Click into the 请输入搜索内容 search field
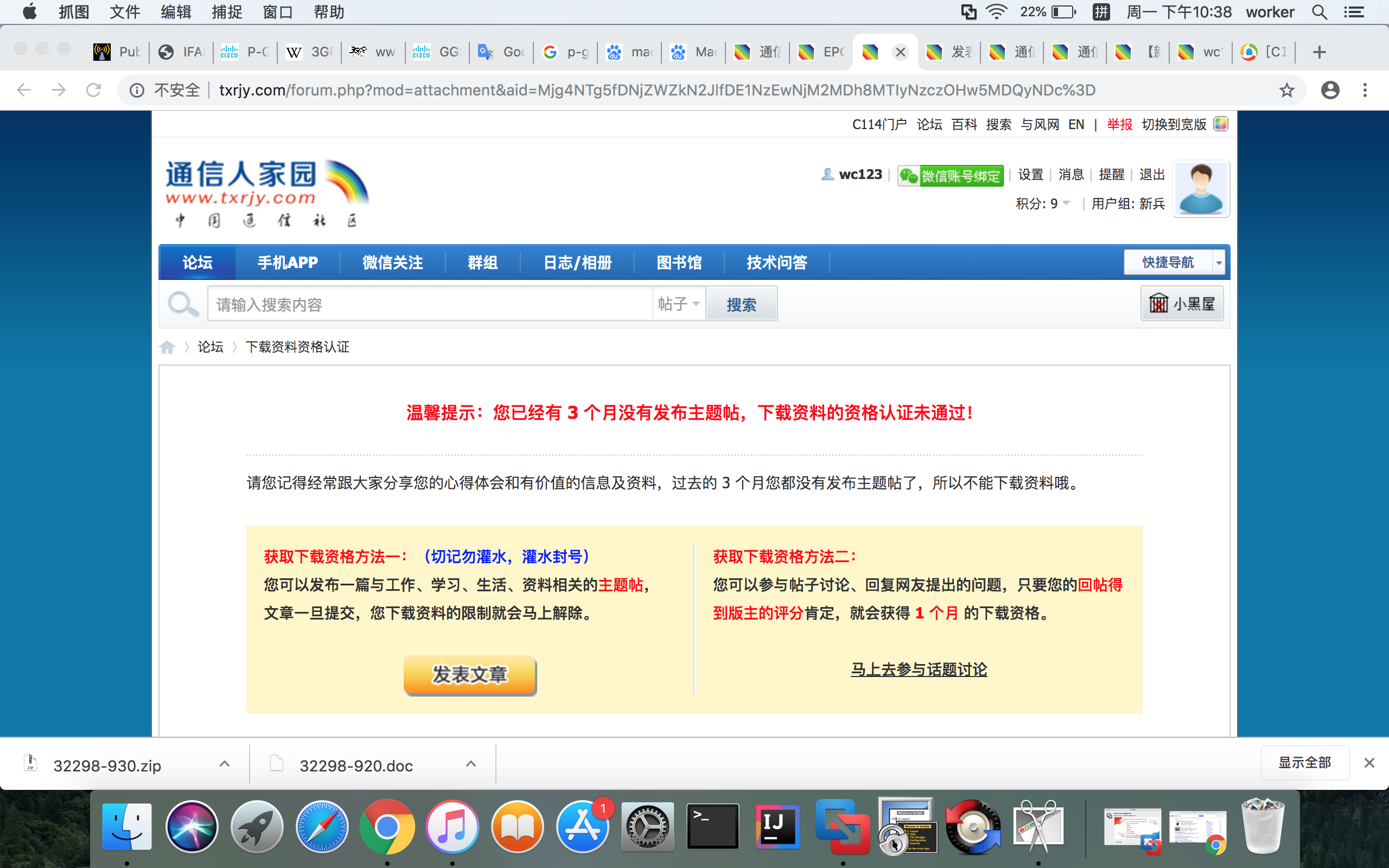This screenshot has height=868, width=1389. click(x=429, y=304)
